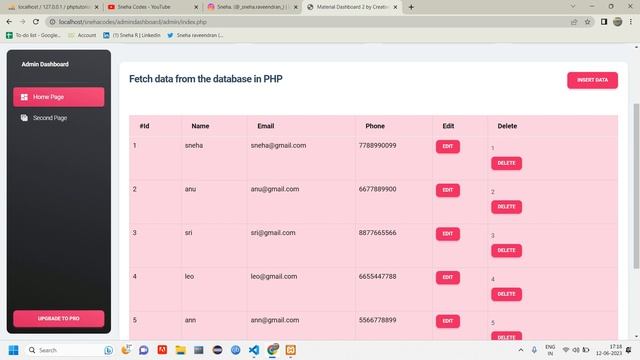Edit the sneha row
Screen dimensions: 640x360
448,147
